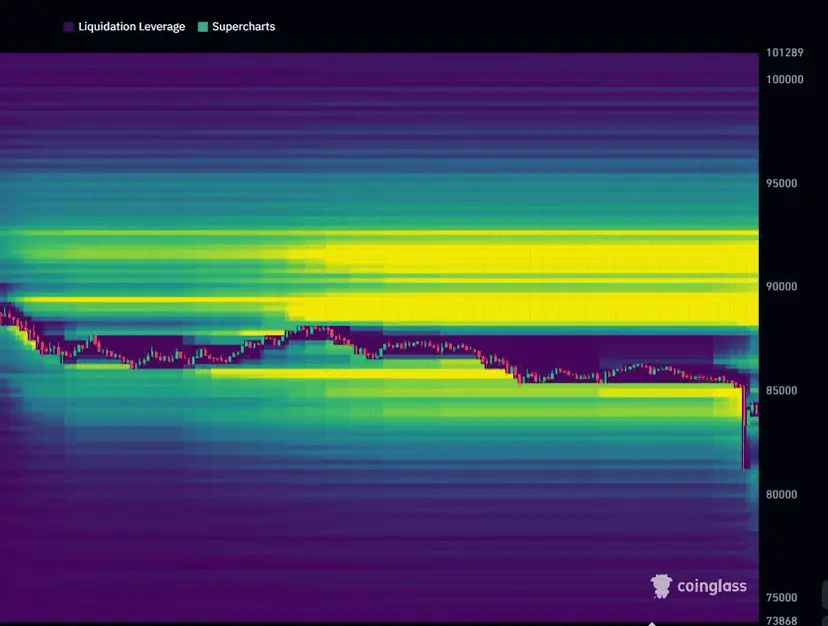Viewport: 828px width, 626px height.
Task: Click the 85000 price axis label
Action: (x=782, y=390)
